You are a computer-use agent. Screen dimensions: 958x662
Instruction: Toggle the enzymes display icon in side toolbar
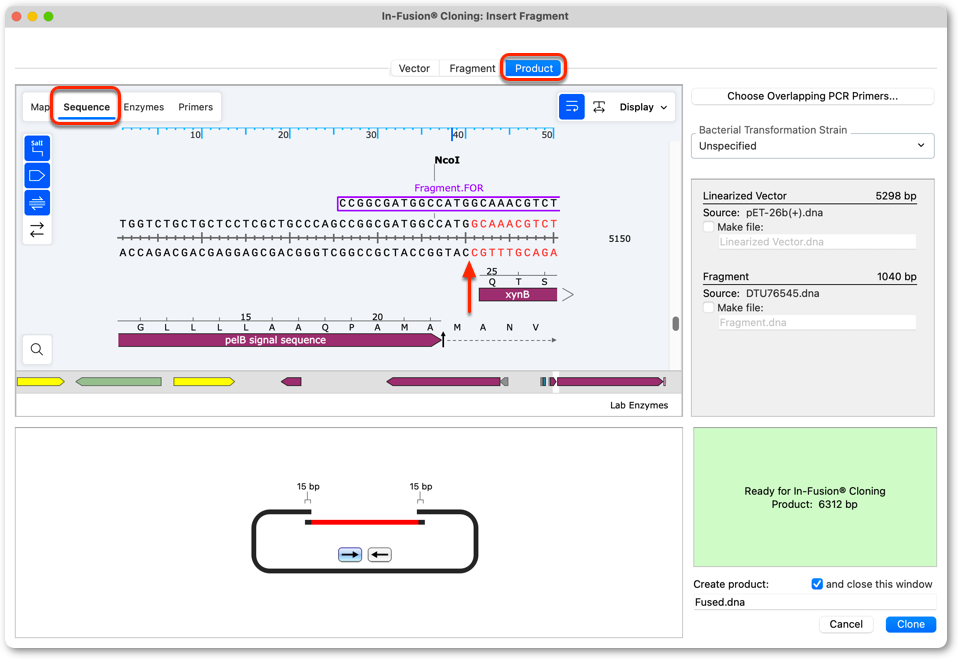click(x=37, y=148)
